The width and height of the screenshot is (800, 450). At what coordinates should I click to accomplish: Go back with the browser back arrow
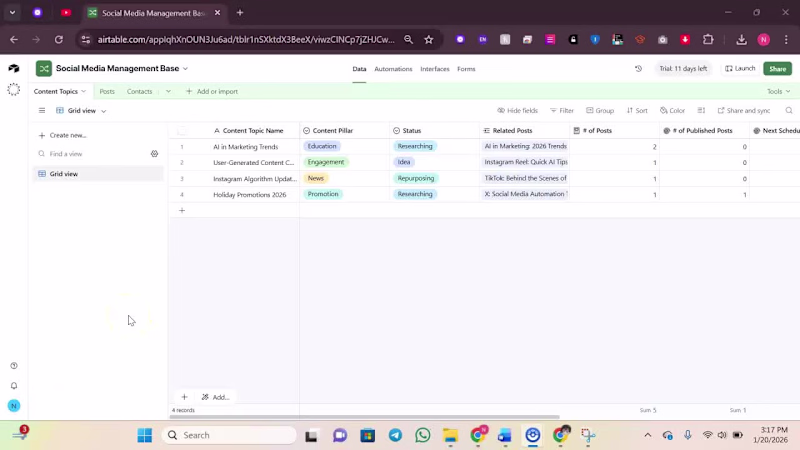pyautogui.click(x=14, y=39)
